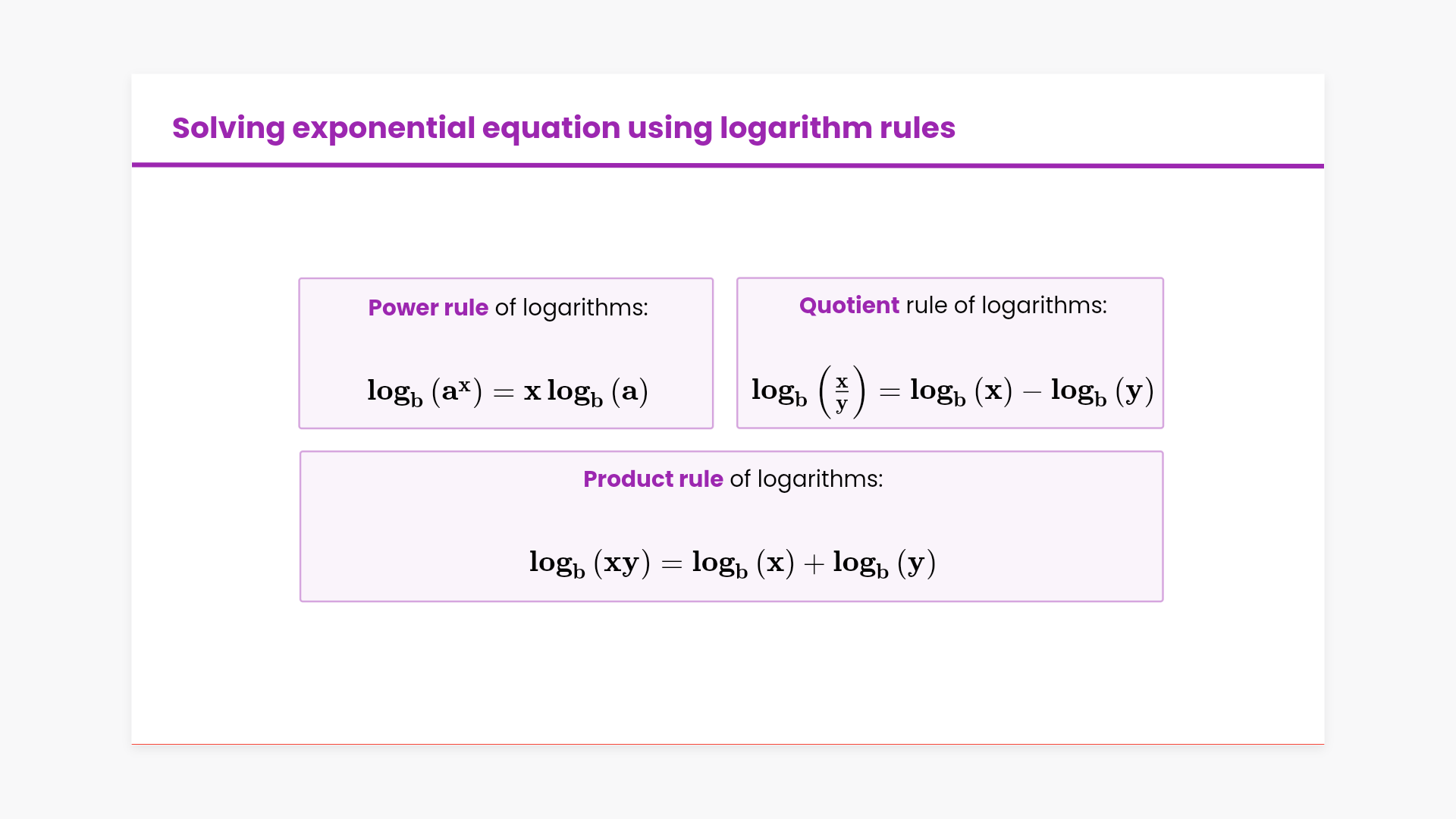This screenshot has width=1456, height=819.
Task: Click the slide title about solving exponential equations
Action: click(x=563, y=128)
